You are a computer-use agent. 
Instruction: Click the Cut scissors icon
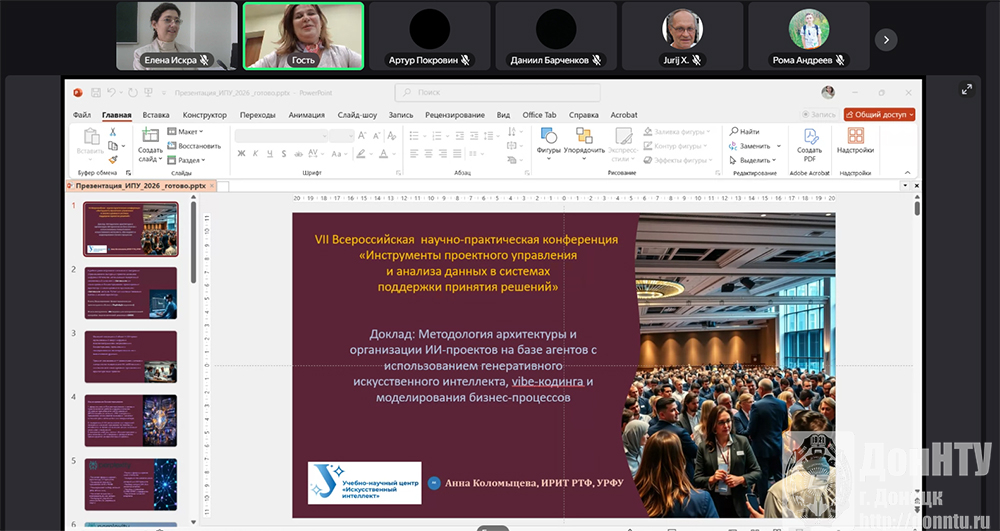coord(113,132)
